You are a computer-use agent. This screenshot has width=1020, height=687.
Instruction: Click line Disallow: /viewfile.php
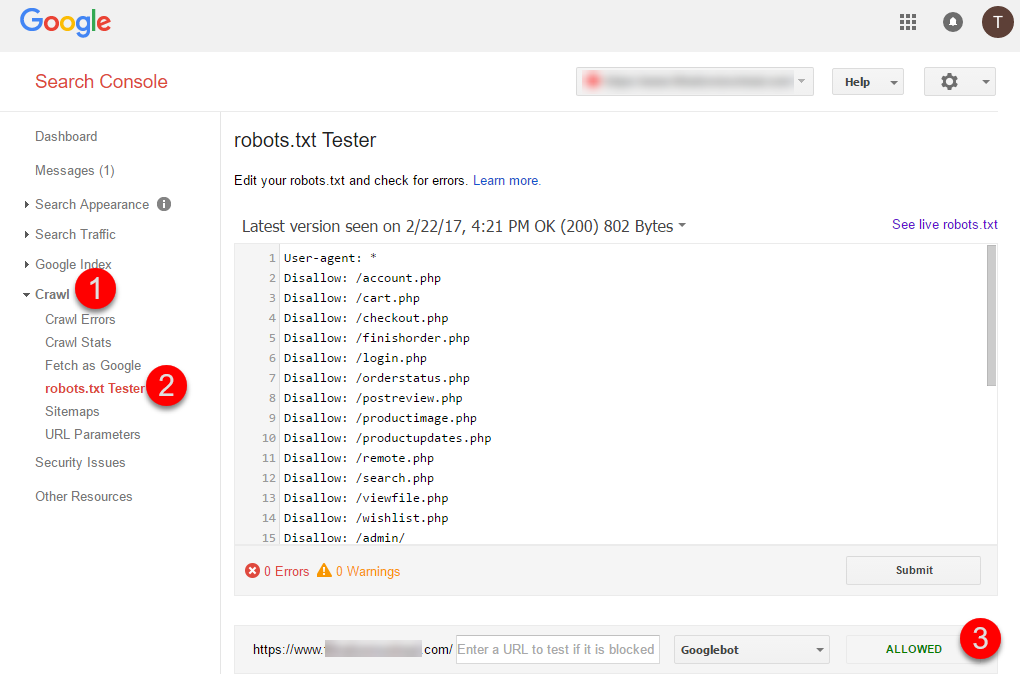tap(366, 498)
